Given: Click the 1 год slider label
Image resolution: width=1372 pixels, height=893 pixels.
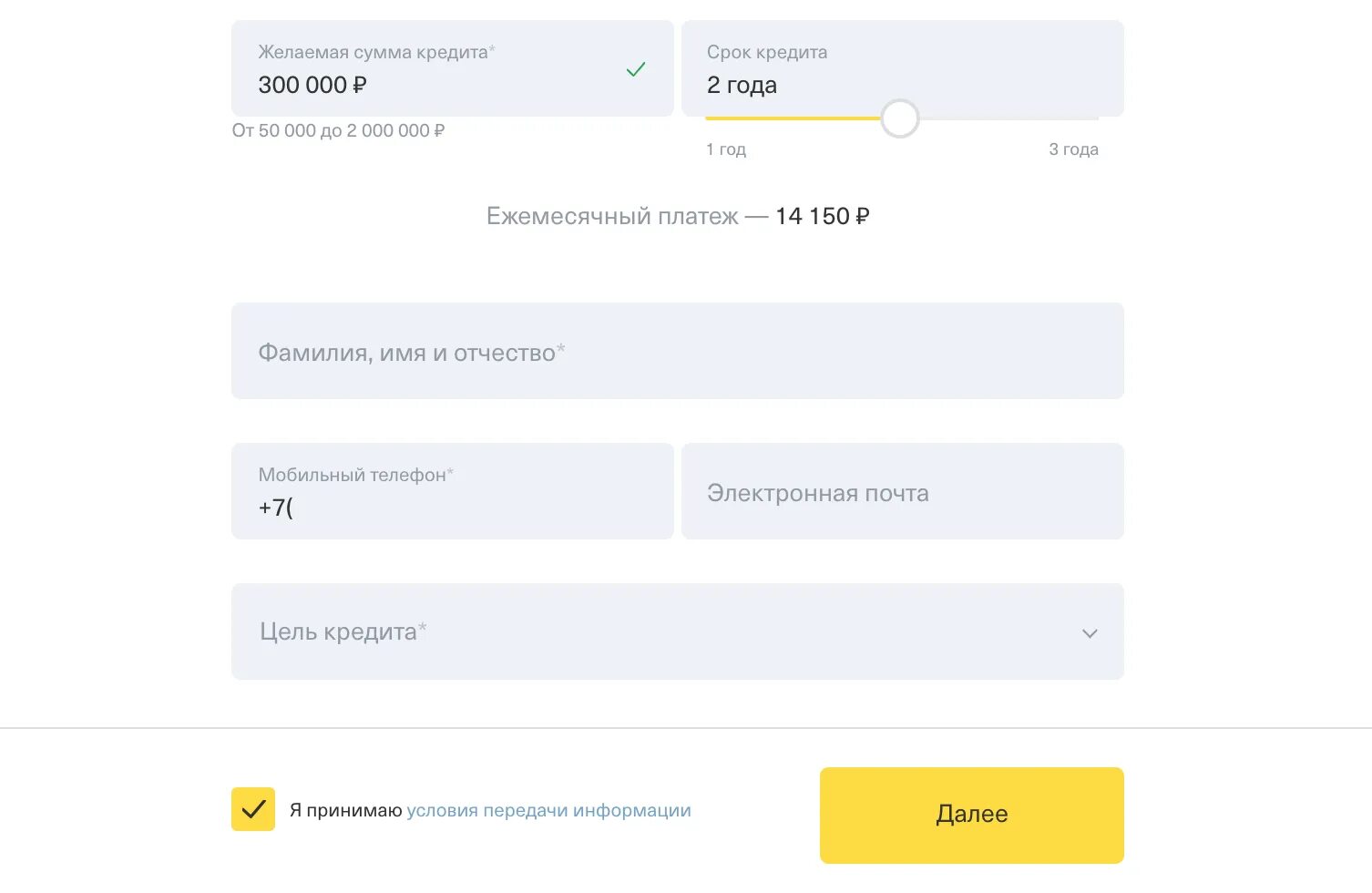Looking at the screenshot, I should coord(726,149).
